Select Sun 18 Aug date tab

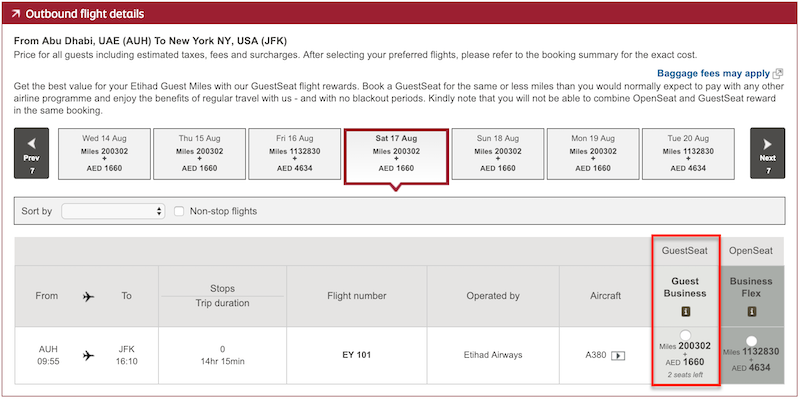tap(498, 154)
